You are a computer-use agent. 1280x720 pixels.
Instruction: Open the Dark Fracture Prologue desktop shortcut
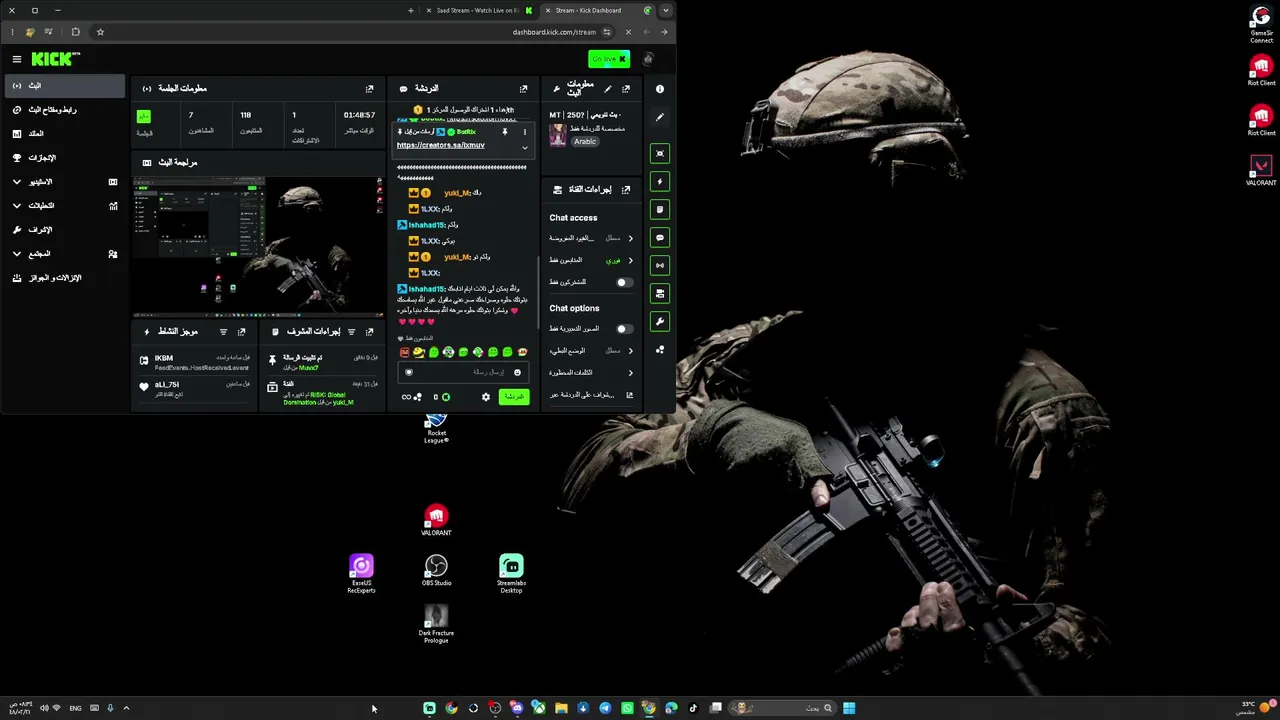click(436, 624)
